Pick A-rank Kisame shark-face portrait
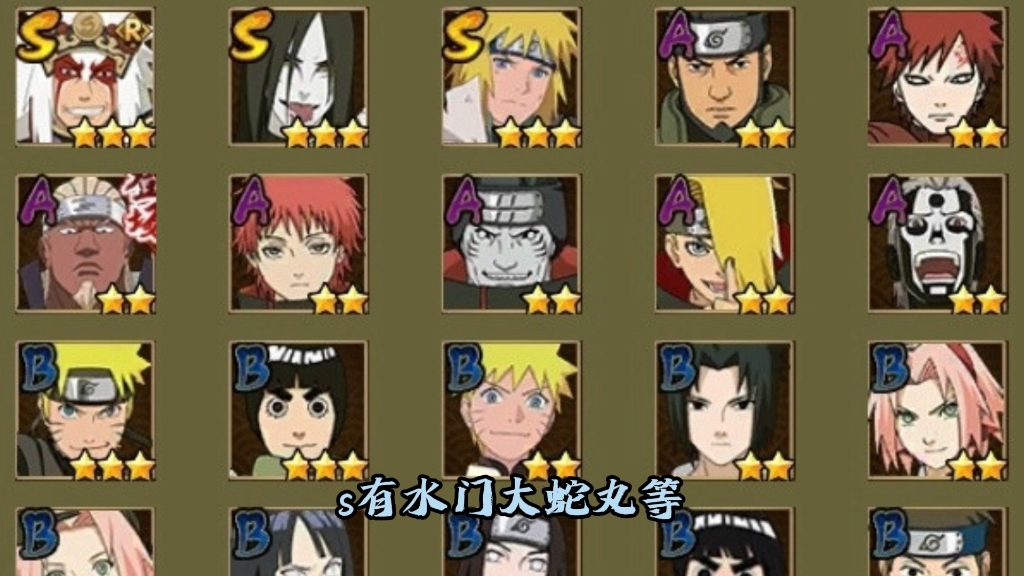Screen dimensions: 1024x576 pyautogui.click(x=511, y=244)
